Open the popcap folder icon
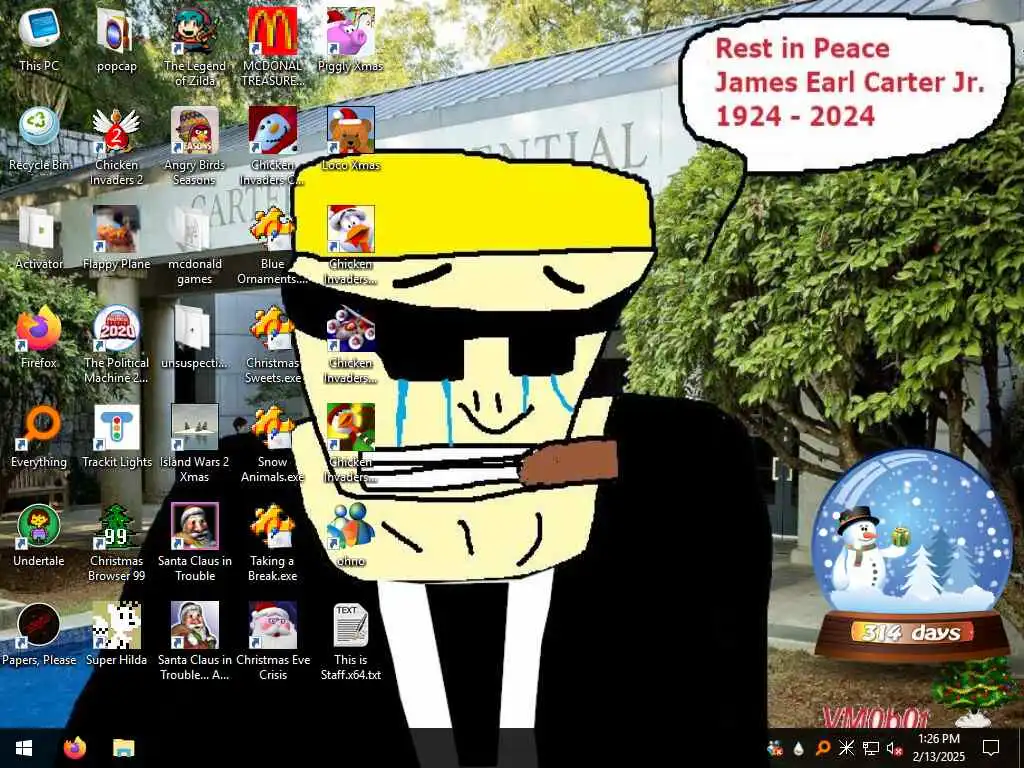 (x=116, y=39)
